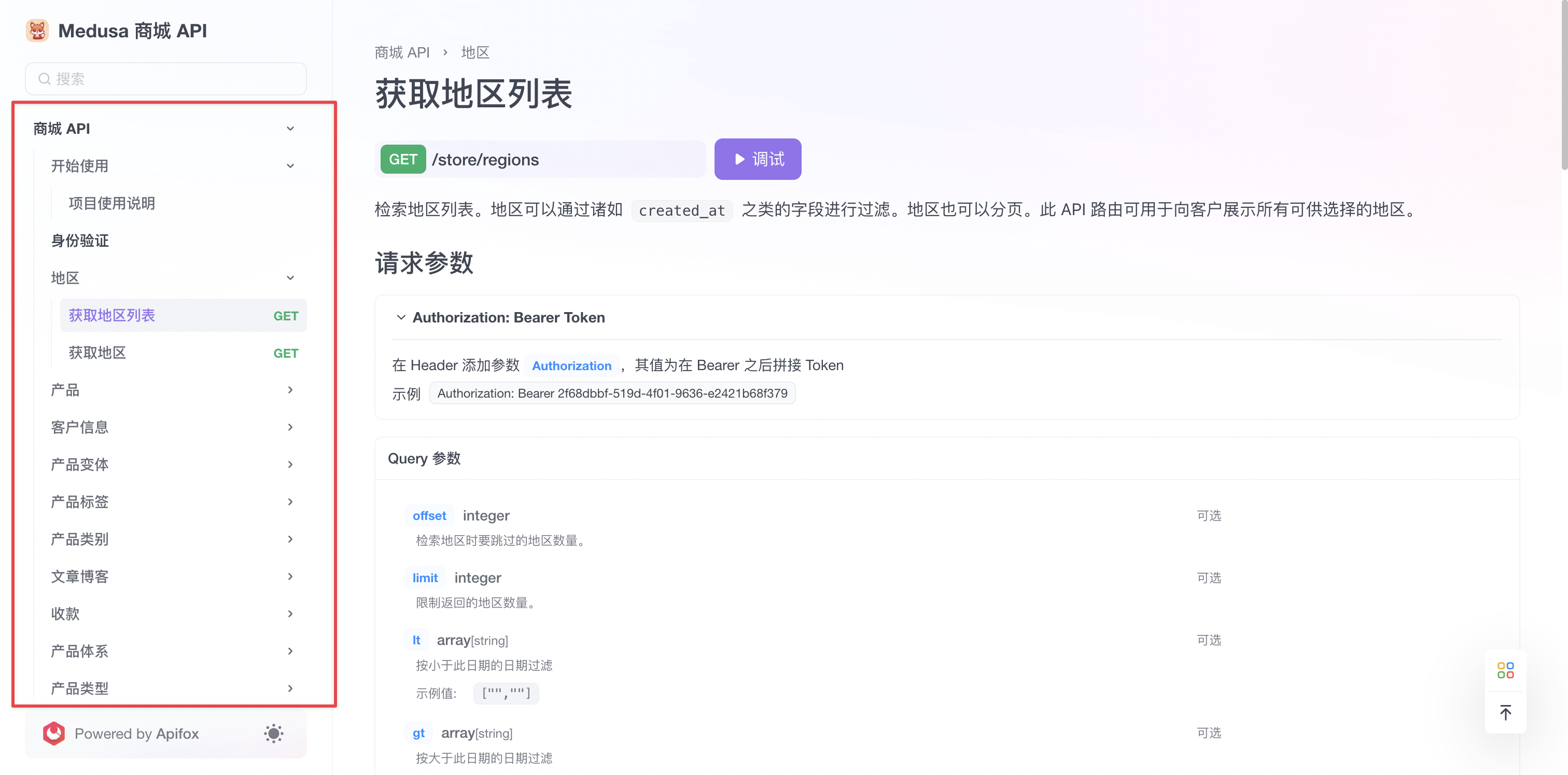Select 项目使用说明 menu item
This screenshot has height=775, width=1568.
pos(112,203)
